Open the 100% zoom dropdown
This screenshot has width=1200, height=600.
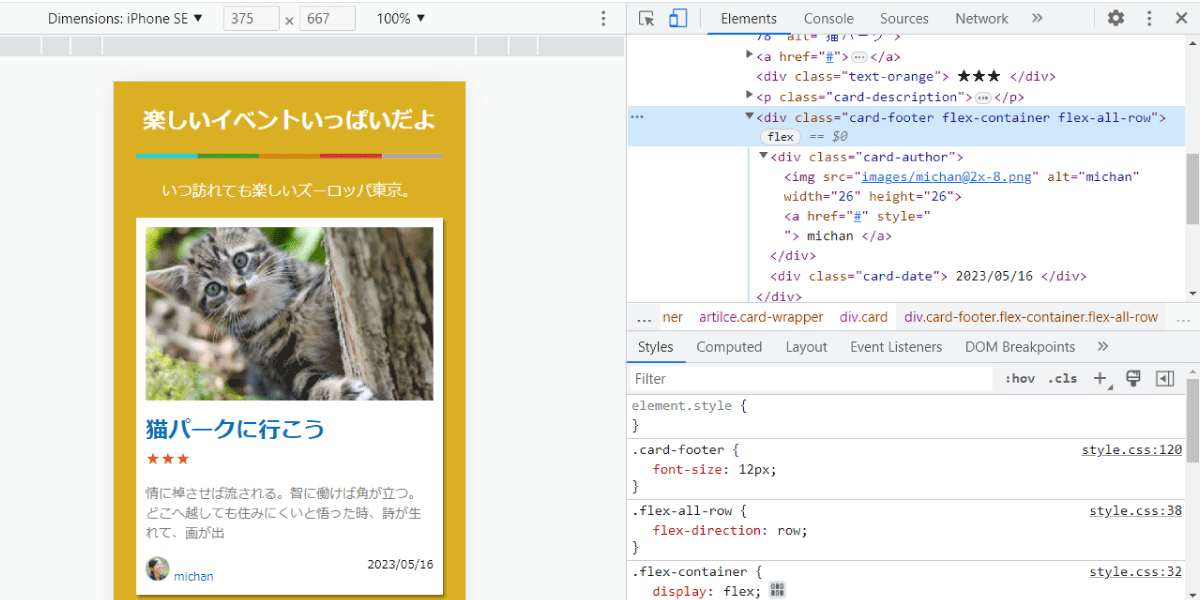pos(401,18)
